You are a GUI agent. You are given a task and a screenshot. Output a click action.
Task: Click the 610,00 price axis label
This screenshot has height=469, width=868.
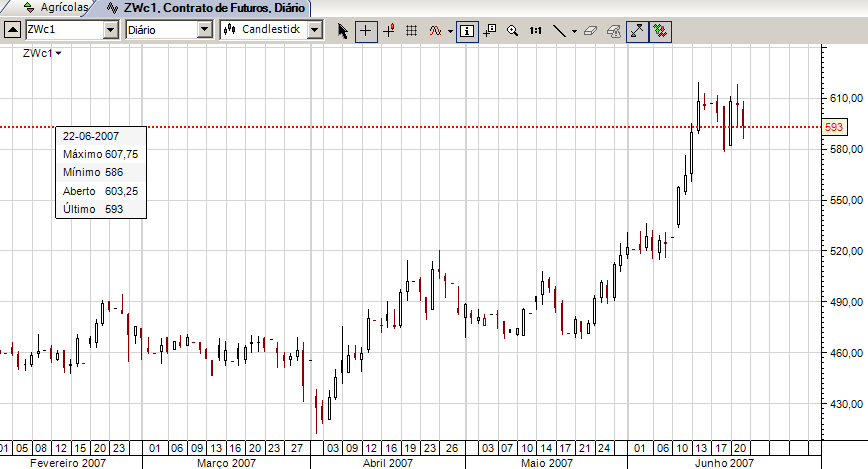click(x=846, y=98)
